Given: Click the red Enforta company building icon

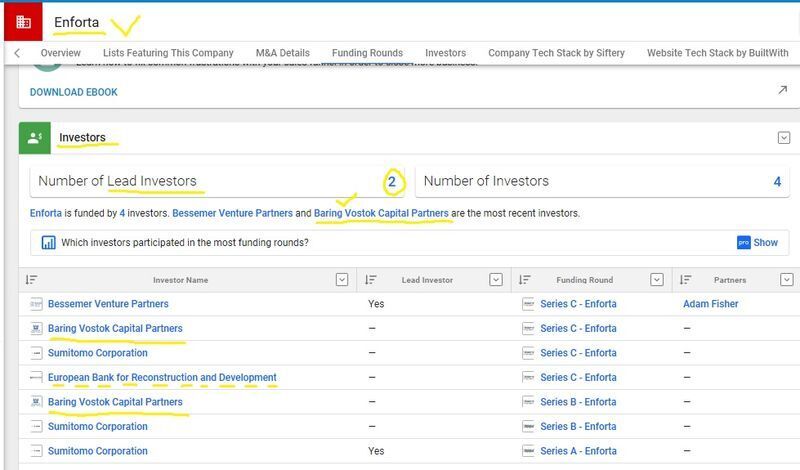Looking at the screenshot, I should (23, 22).
